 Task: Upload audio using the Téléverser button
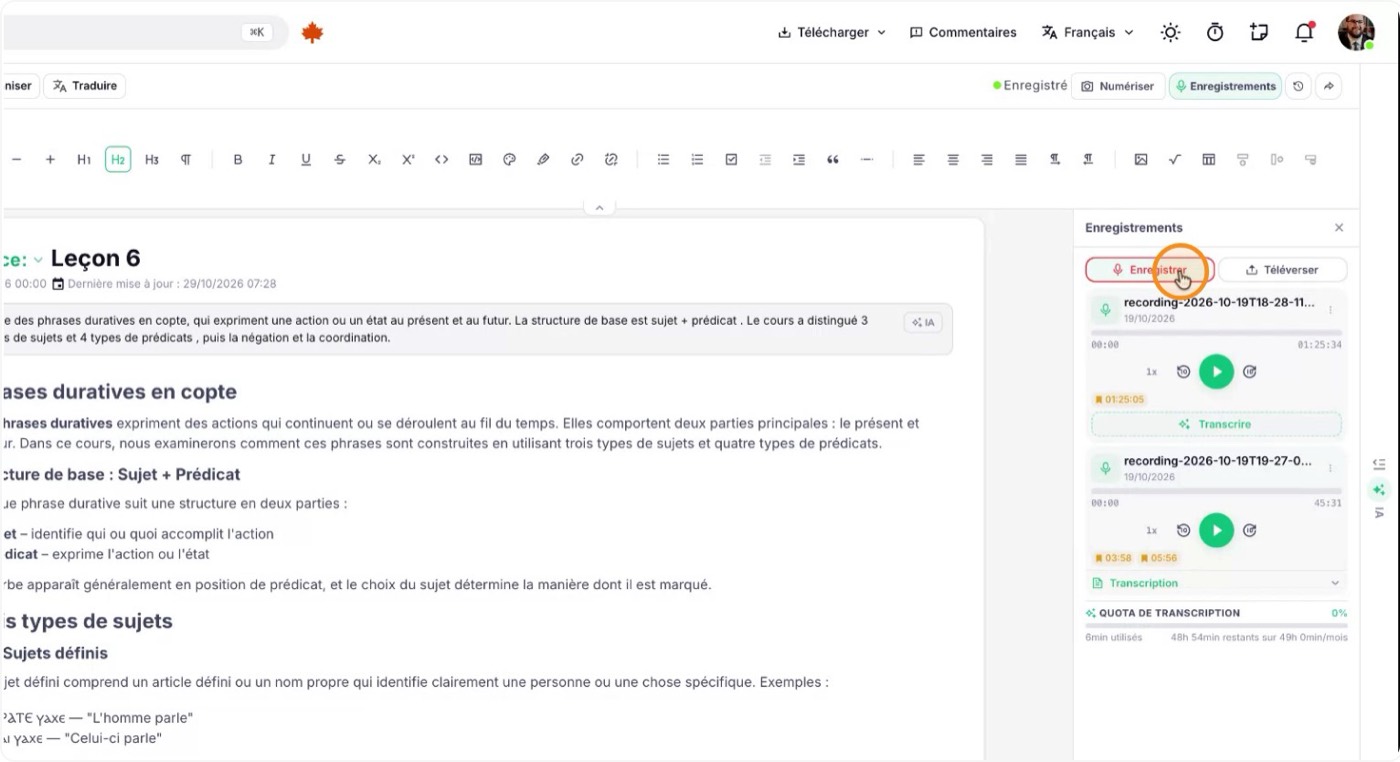click(x=1283, y=270)
